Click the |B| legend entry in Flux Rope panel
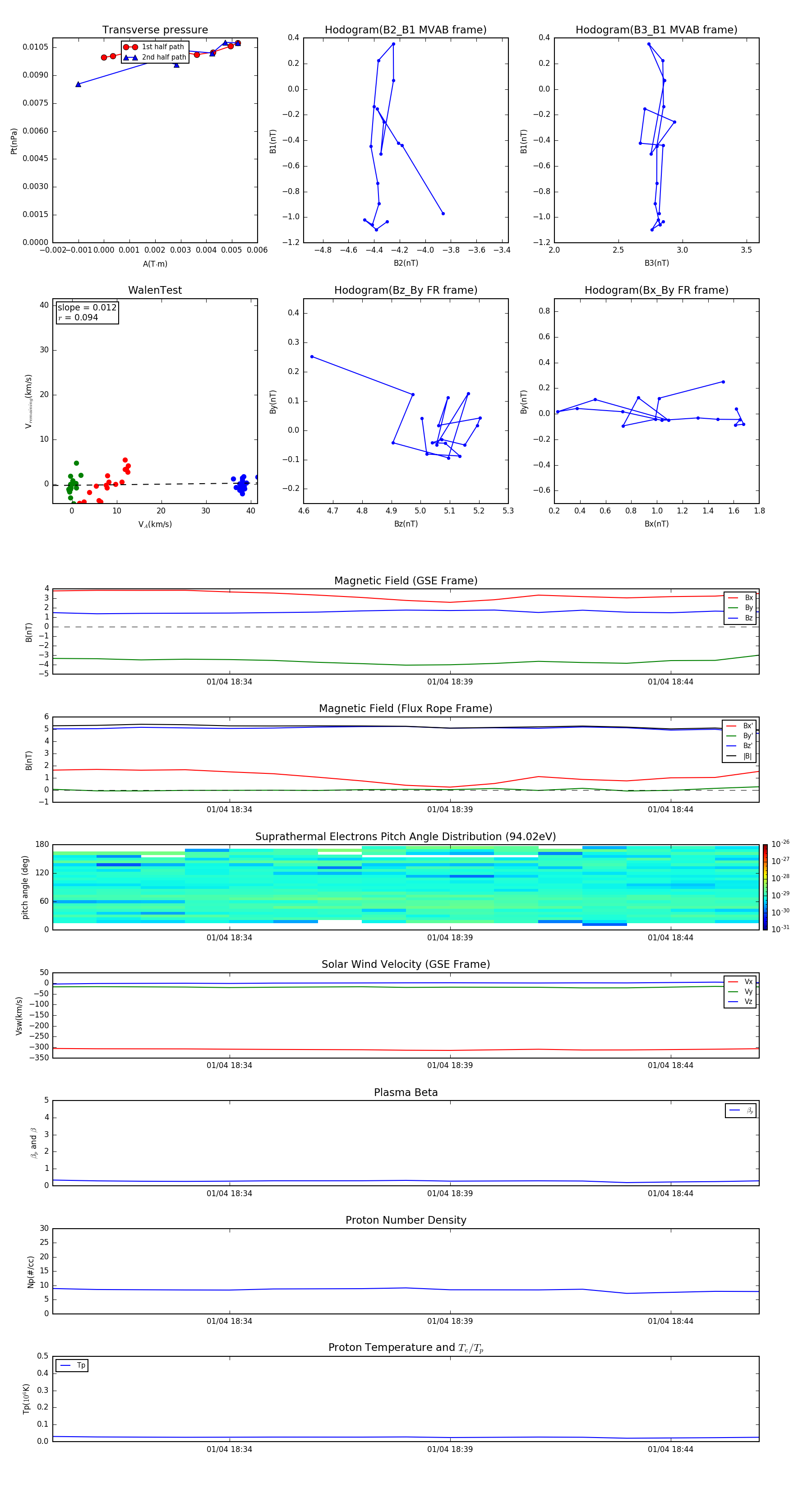The height and width of the screenshot is (1489, 812). pyautogui.click(x=740, y=756)
